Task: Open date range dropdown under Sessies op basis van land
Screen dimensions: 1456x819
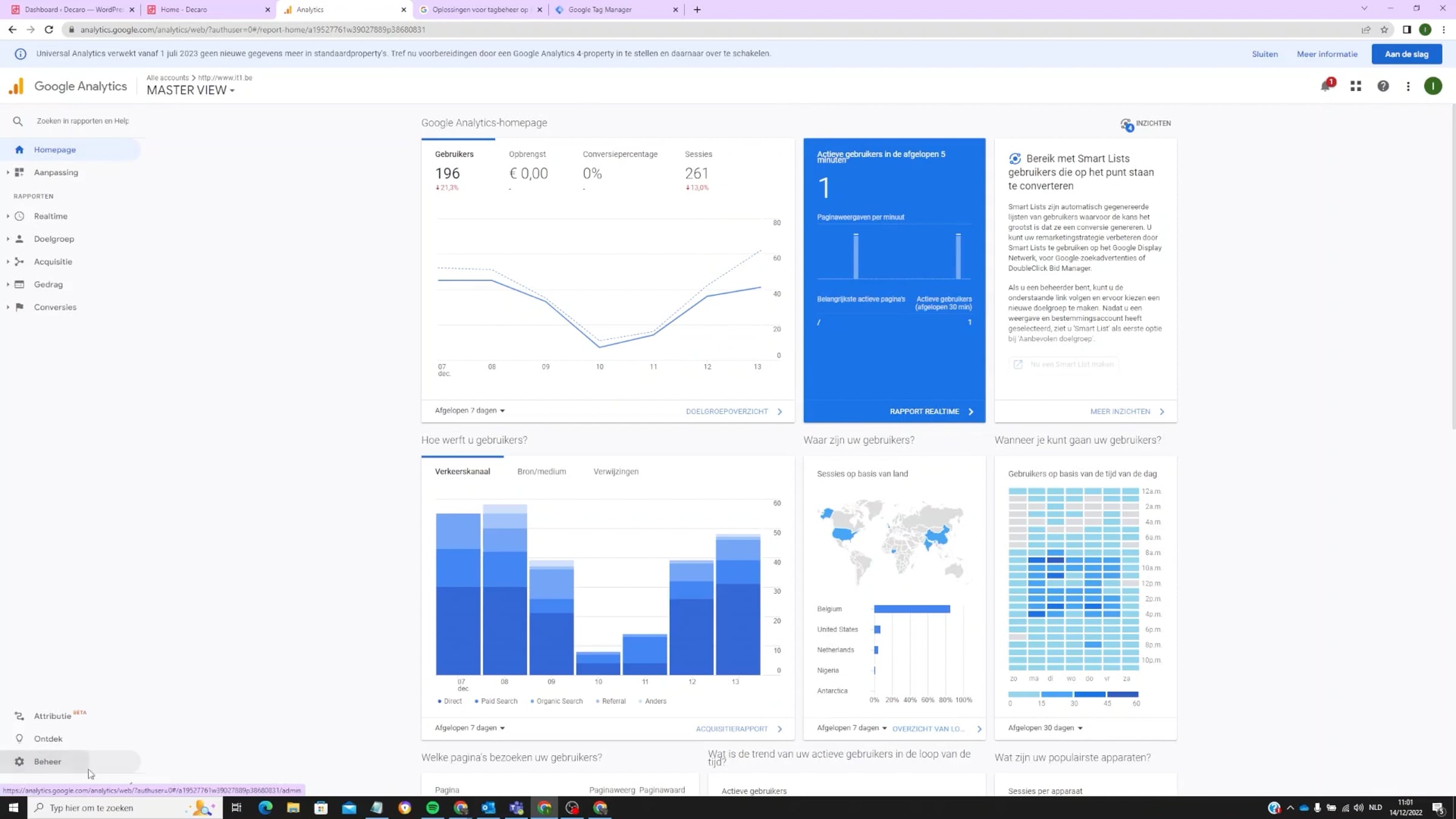Action: click(852, 728)
